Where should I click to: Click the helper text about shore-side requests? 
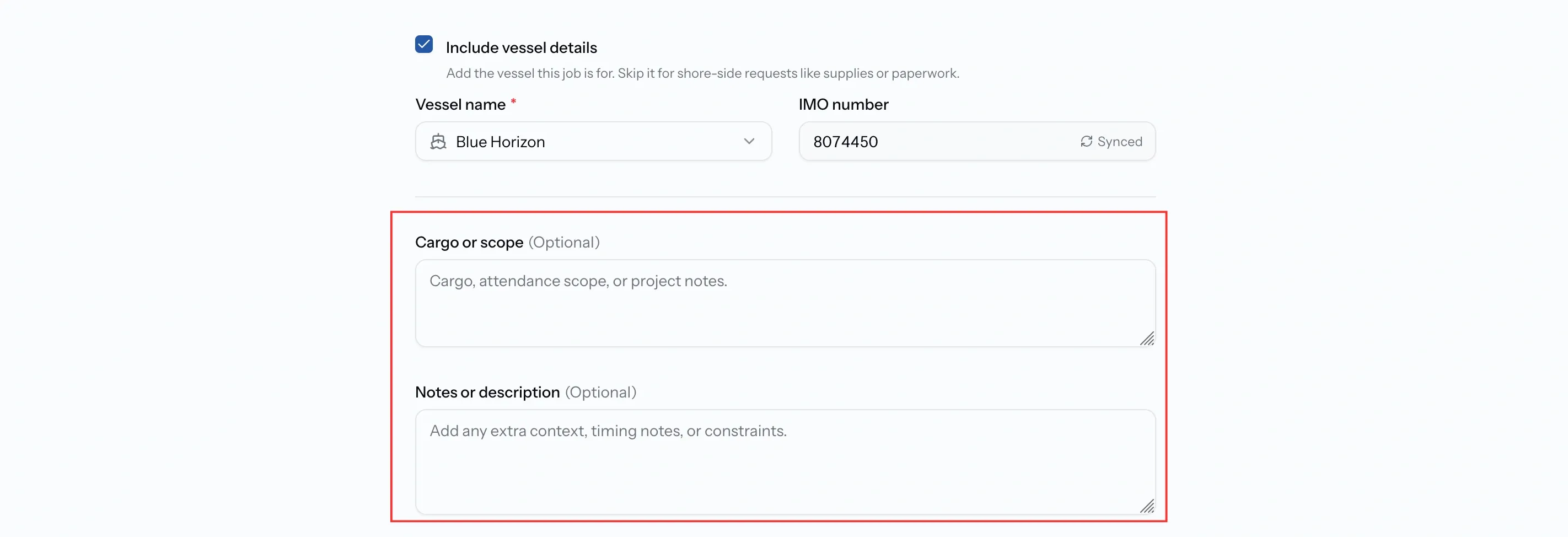pyautogui.click(x=702, y=73)
